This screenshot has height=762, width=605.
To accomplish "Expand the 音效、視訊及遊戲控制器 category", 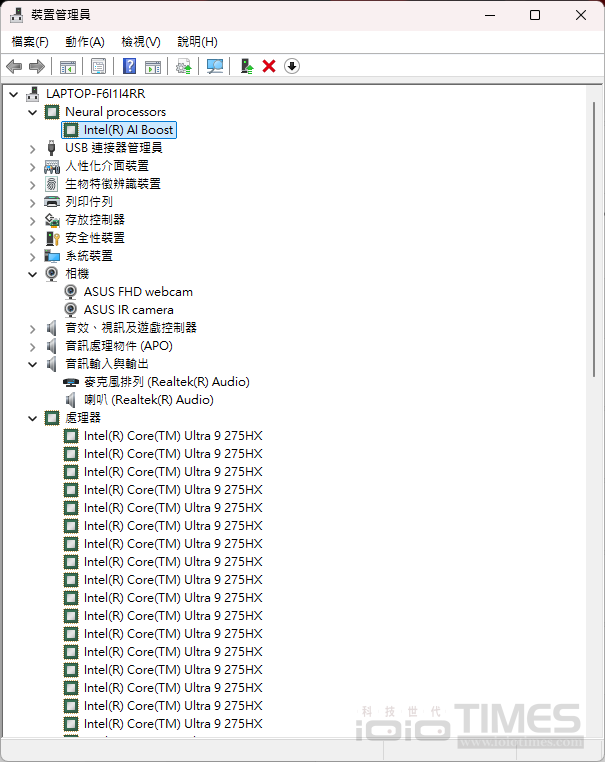I will (x=33, y=329).
